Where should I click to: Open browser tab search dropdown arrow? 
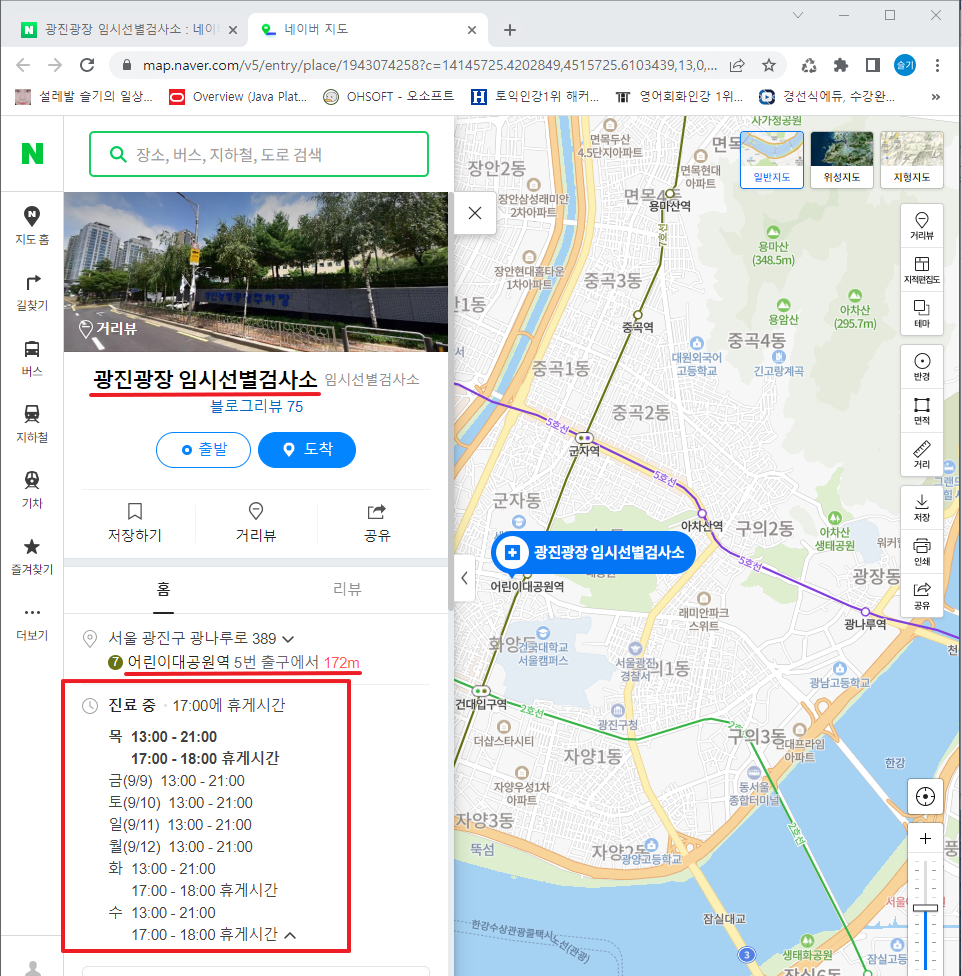(x=798, y=15)
